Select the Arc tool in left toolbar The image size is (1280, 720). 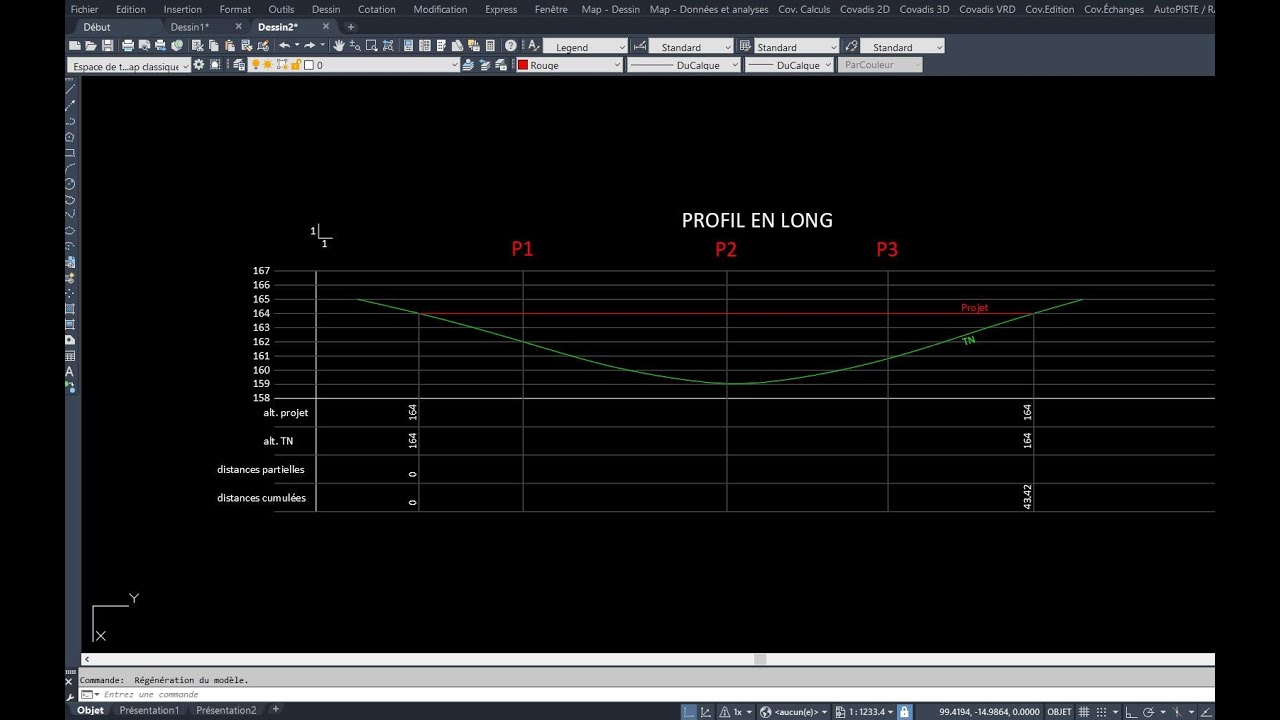click(70, 168)
